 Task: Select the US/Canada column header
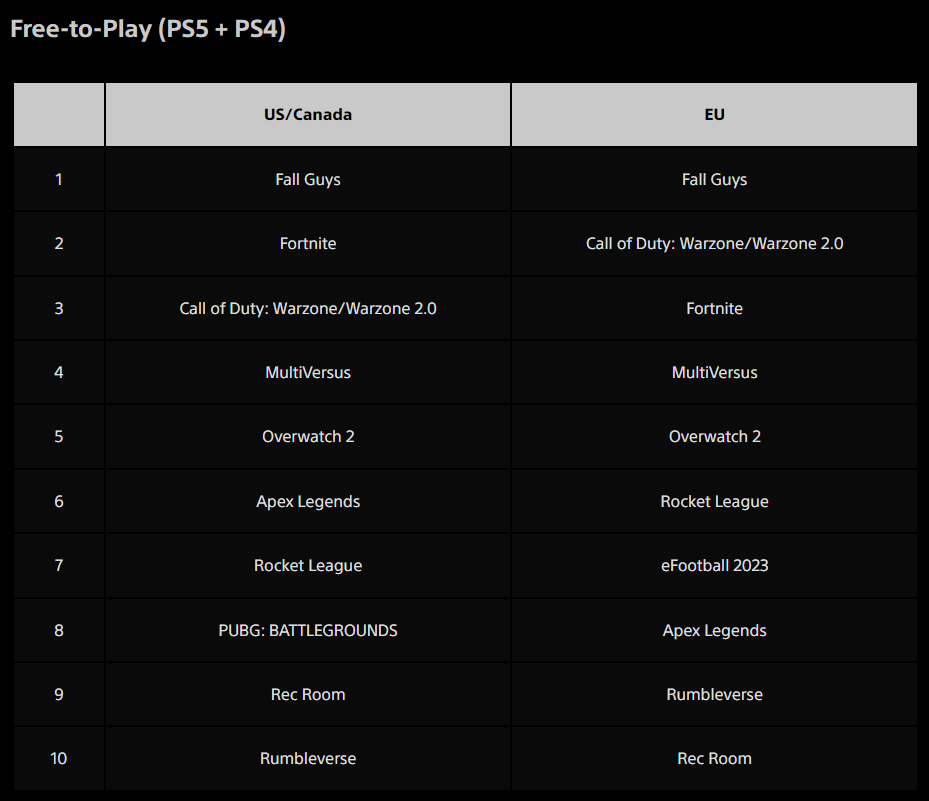coord(308,114)
